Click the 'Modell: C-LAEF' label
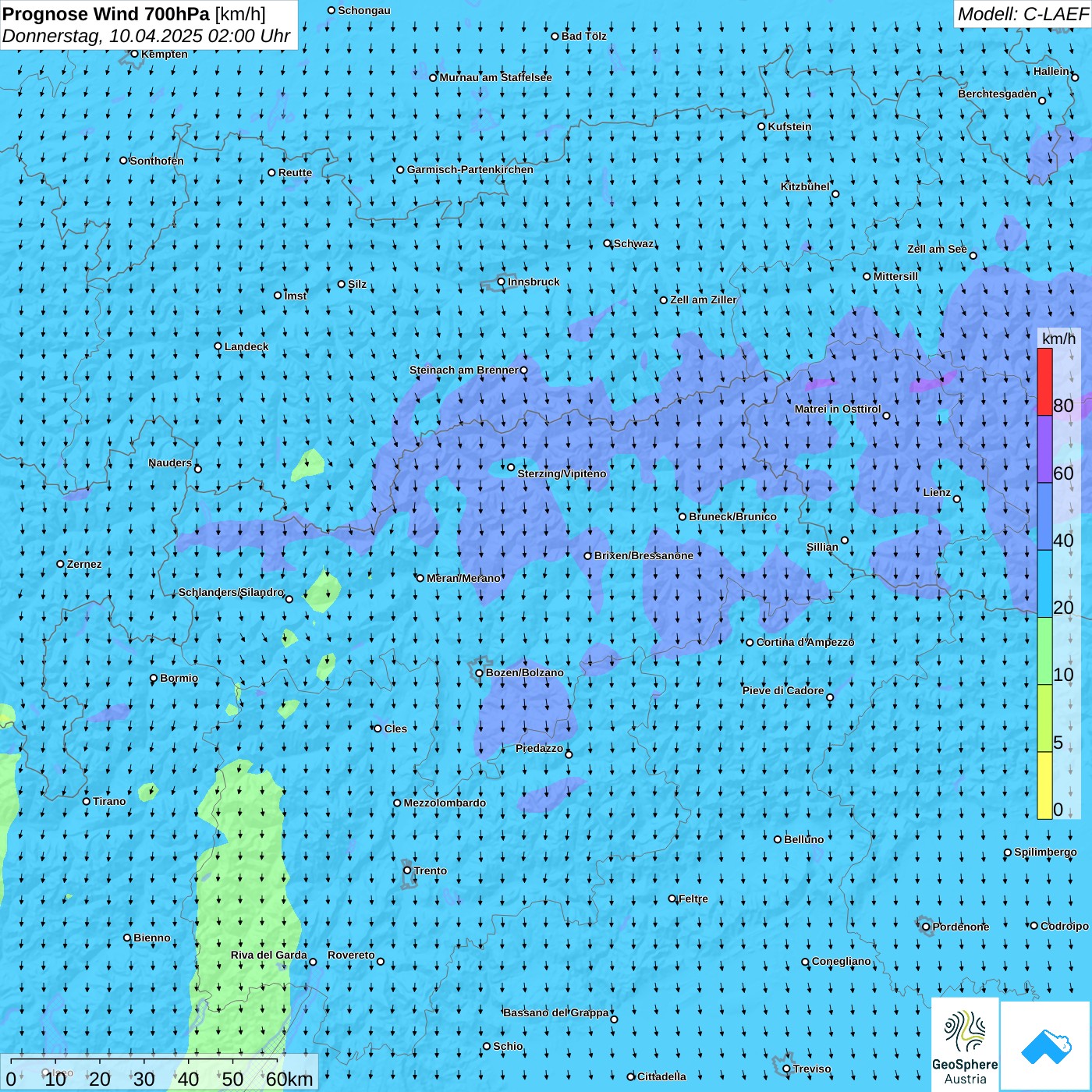This screenshot has height=1092, width=1092. pos(1023,14)
